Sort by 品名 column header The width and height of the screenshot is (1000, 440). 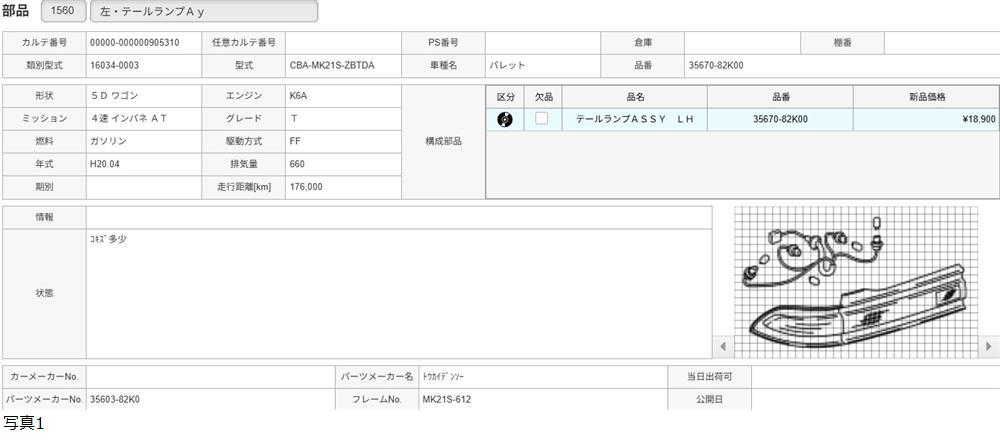[x=635, y=96]
